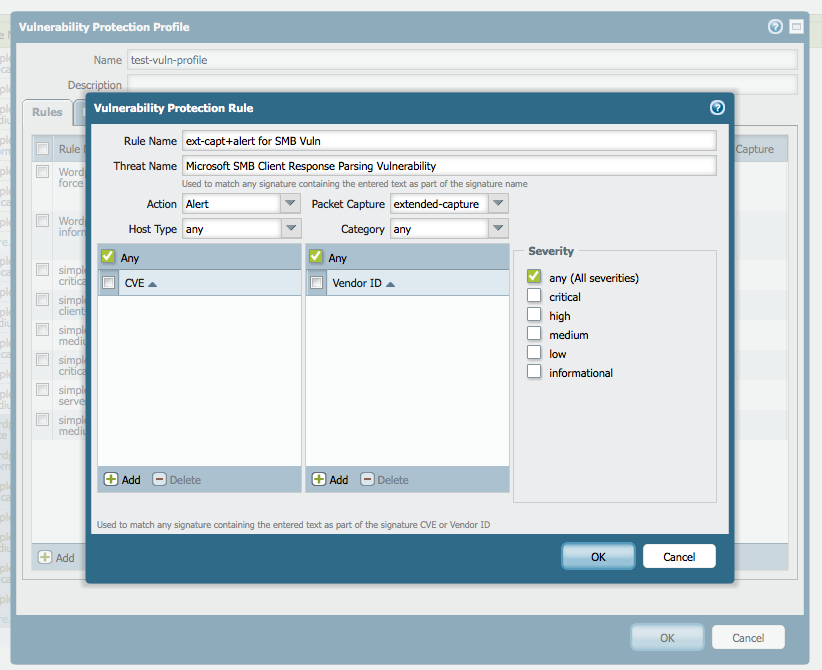
Task: Click the Delete icon under CVE list
Action: (x=159, y=479)
